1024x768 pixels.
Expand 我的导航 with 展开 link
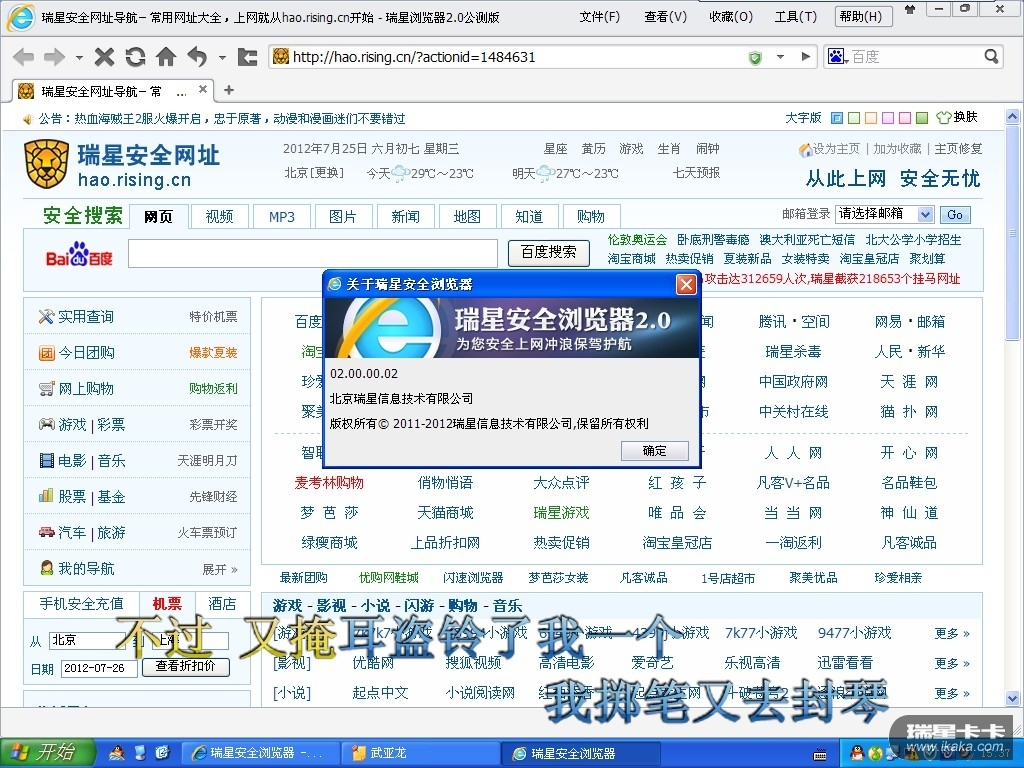coord(219,569)
